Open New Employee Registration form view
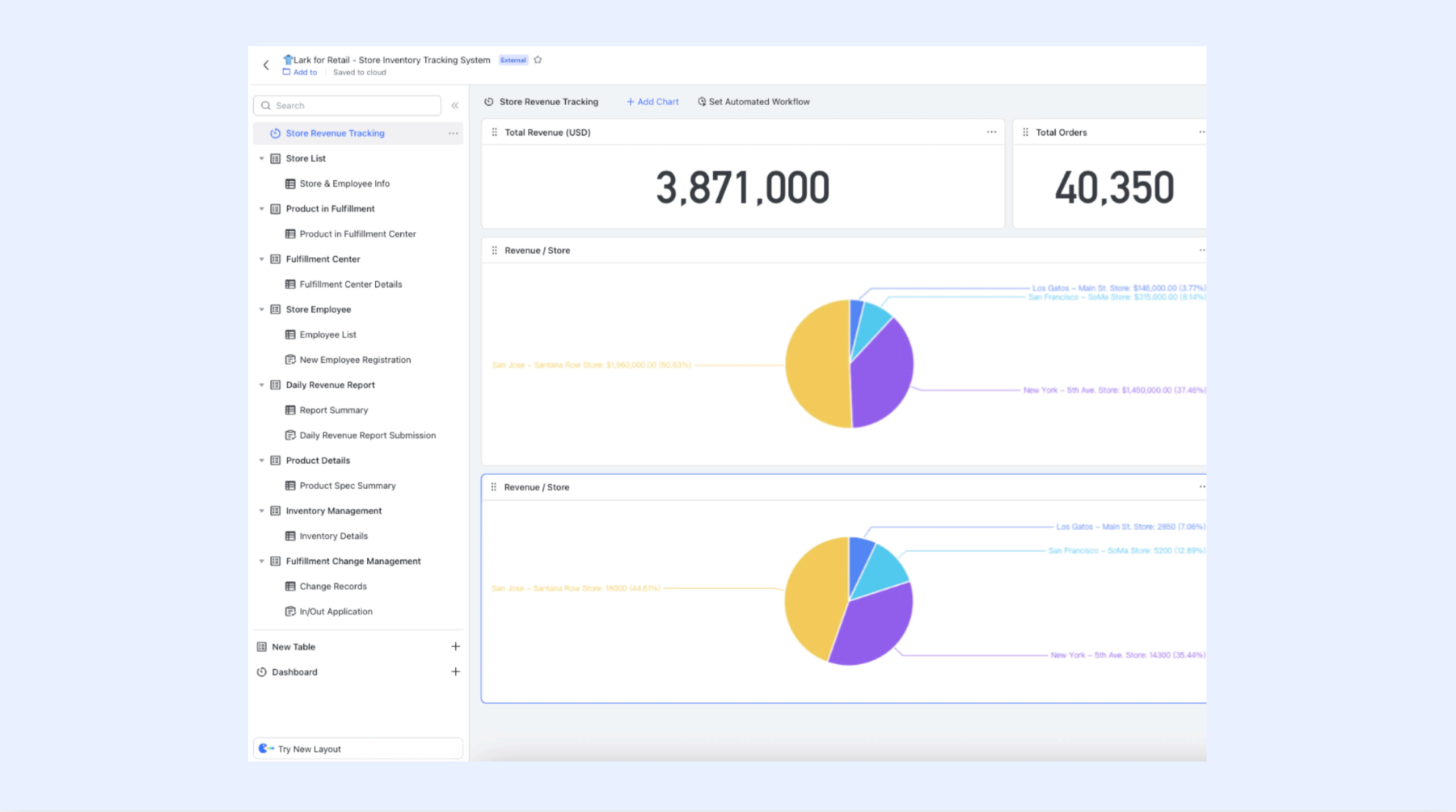The width and height of the screenshot is (1456, 812). coord(355,360)
